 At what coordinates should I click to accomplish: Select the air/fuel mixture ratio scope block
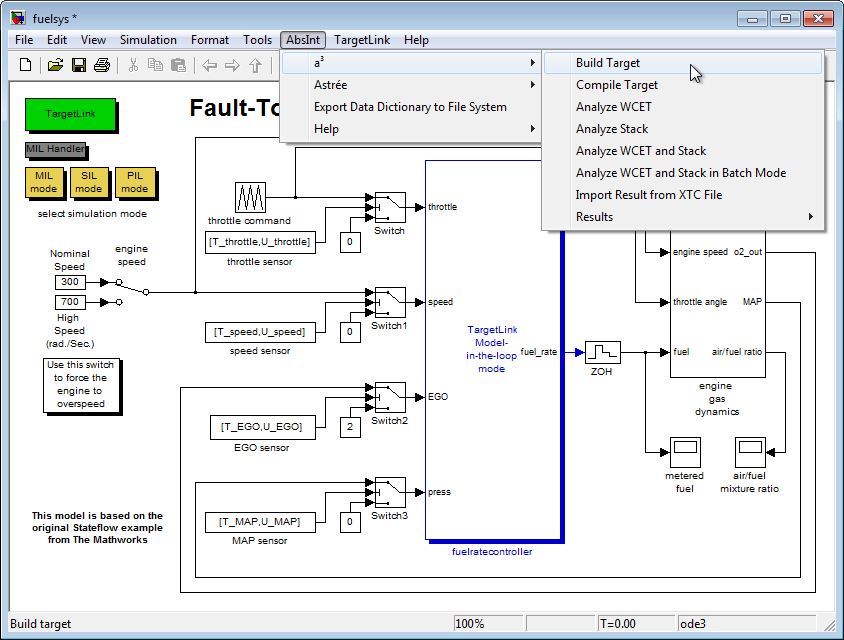750,452
